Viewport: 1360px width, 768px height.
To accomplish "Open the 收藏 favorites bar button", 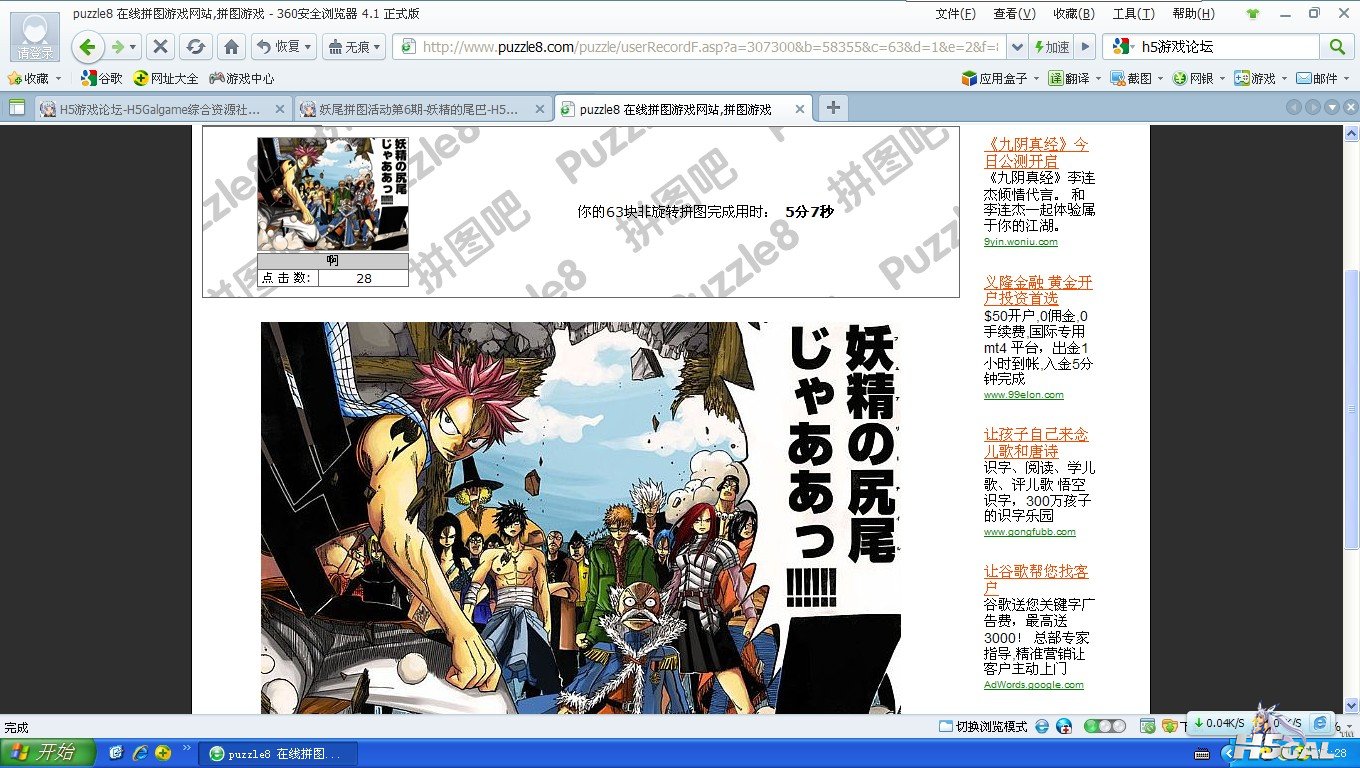I will pos(34,78).
